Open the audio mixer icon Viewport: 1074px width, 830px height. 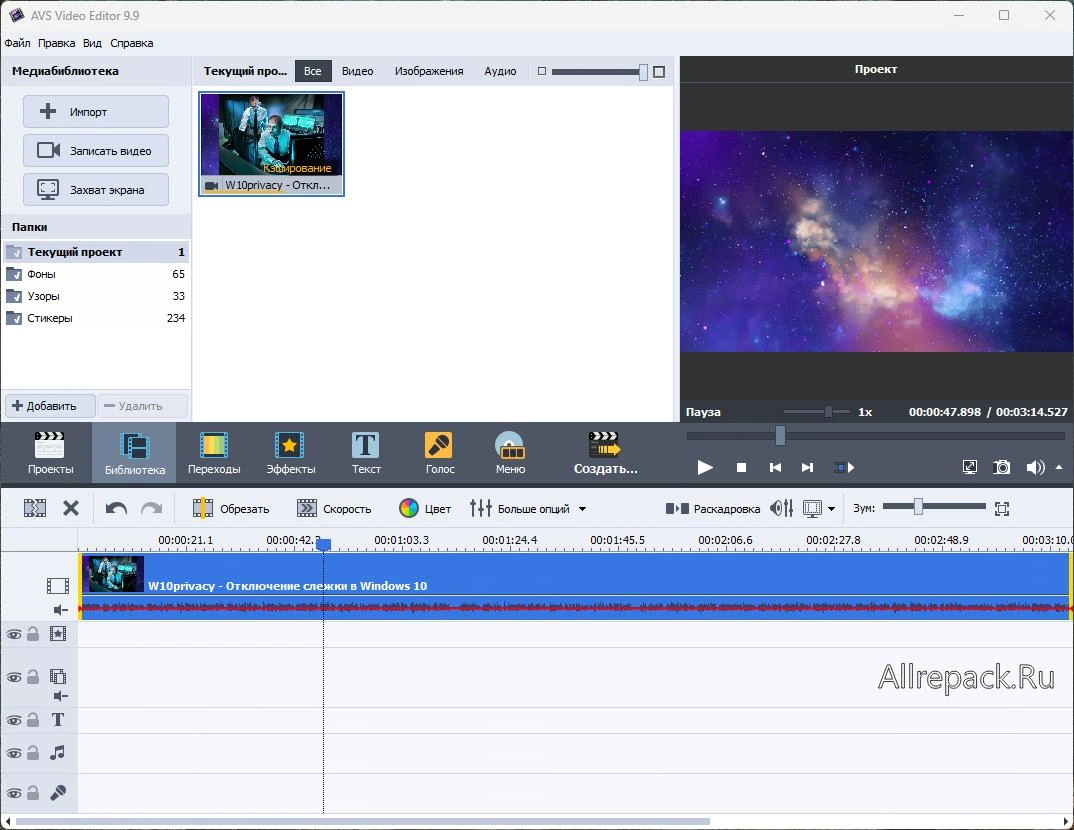pyautogui.click(x=782, y=508)
